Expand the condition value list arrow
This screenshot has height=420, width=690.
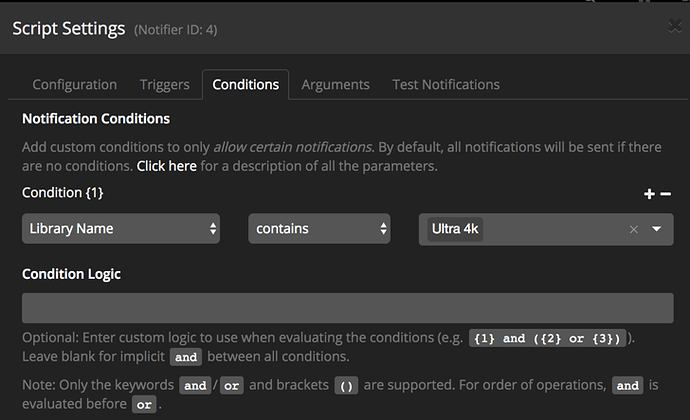(657, 229)
